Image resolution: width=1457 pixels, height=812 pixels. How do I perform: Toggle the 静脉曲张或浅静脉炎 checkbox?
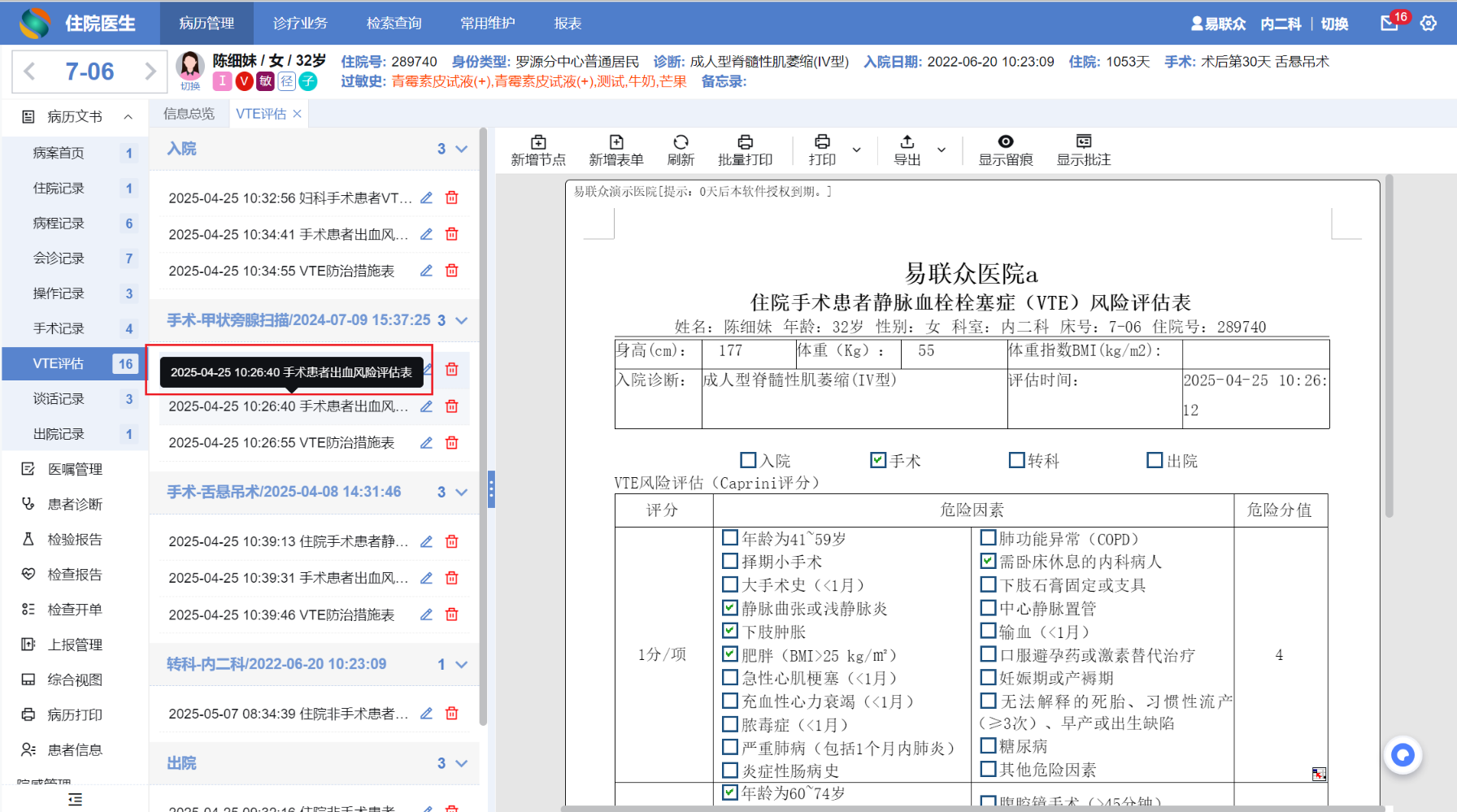click(x=730, y=608)
